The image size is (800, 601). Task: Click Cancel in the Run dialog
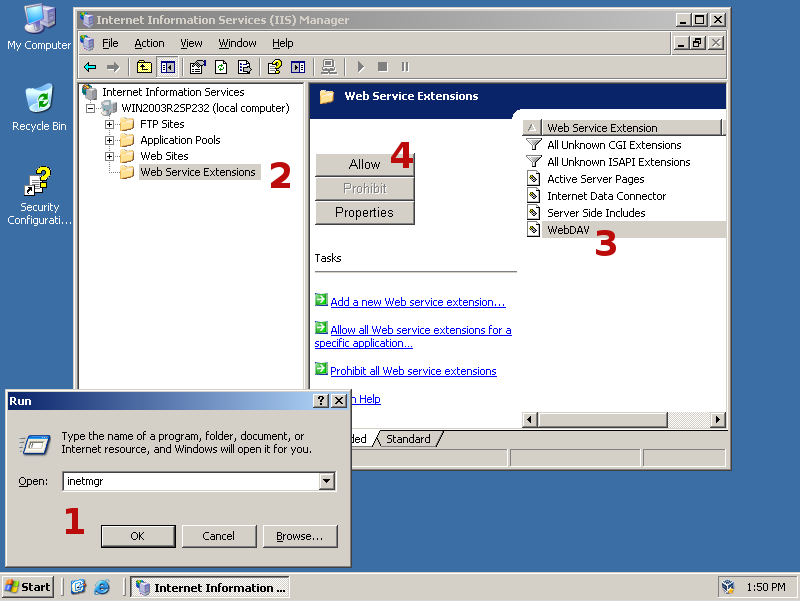219,536
